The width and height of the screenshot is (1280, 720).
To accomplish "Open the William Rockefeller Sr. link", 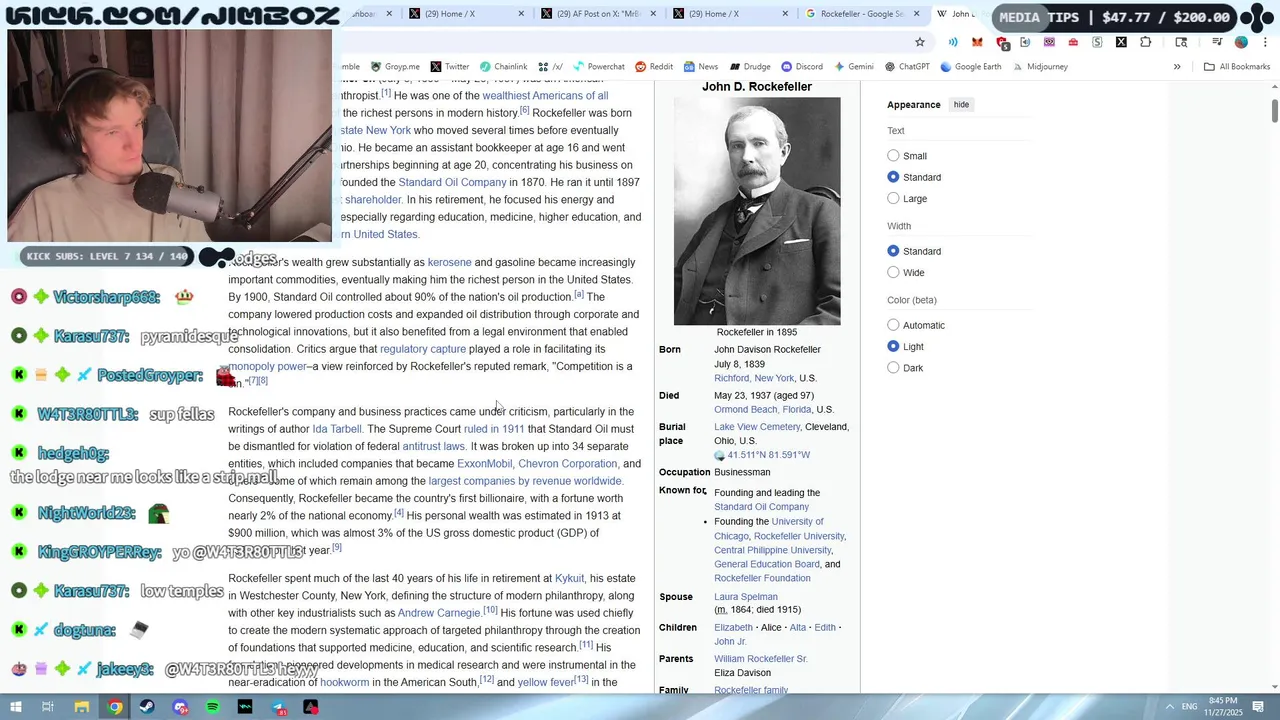I will tap(760, 659).
